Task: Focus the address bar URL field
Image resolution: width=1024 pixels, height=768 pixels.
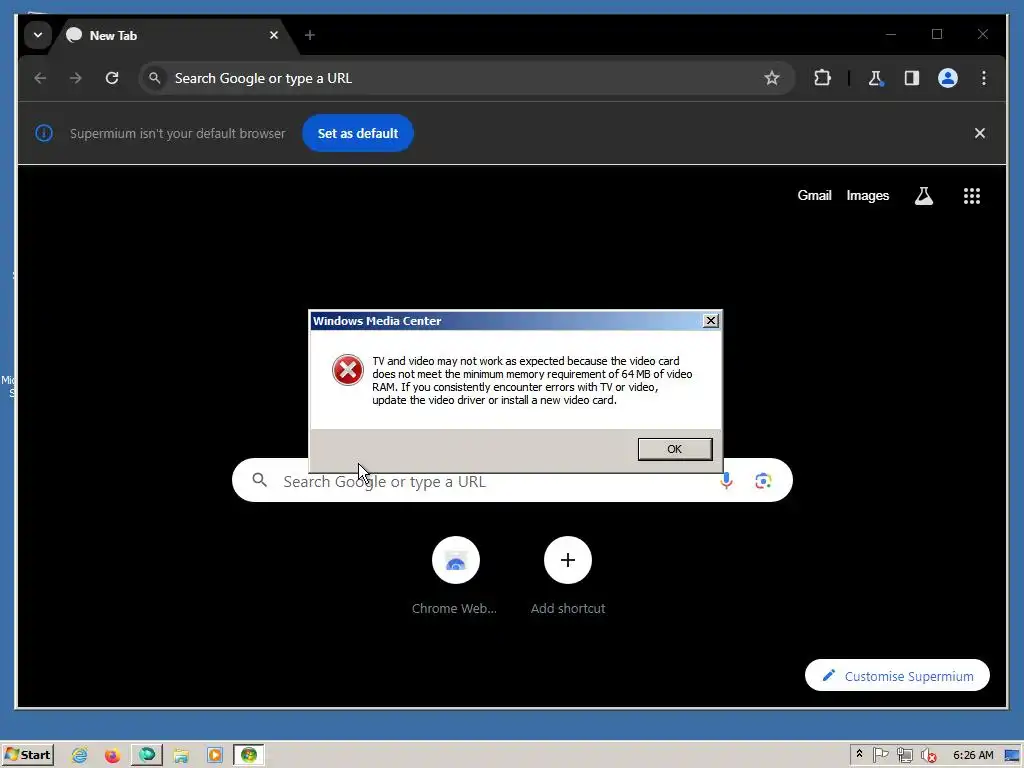Action: coord(467,78)
